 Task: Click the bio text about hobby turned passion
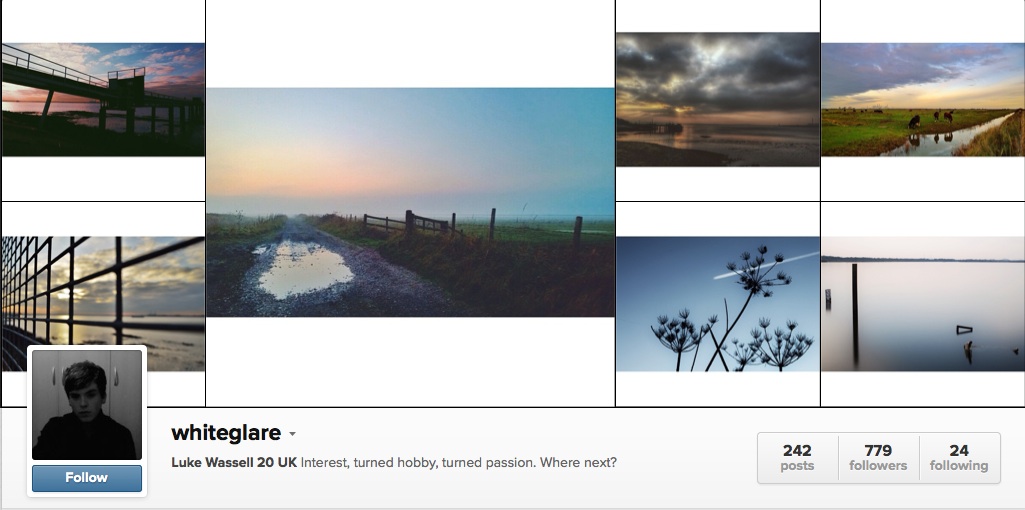pos(458,462)
